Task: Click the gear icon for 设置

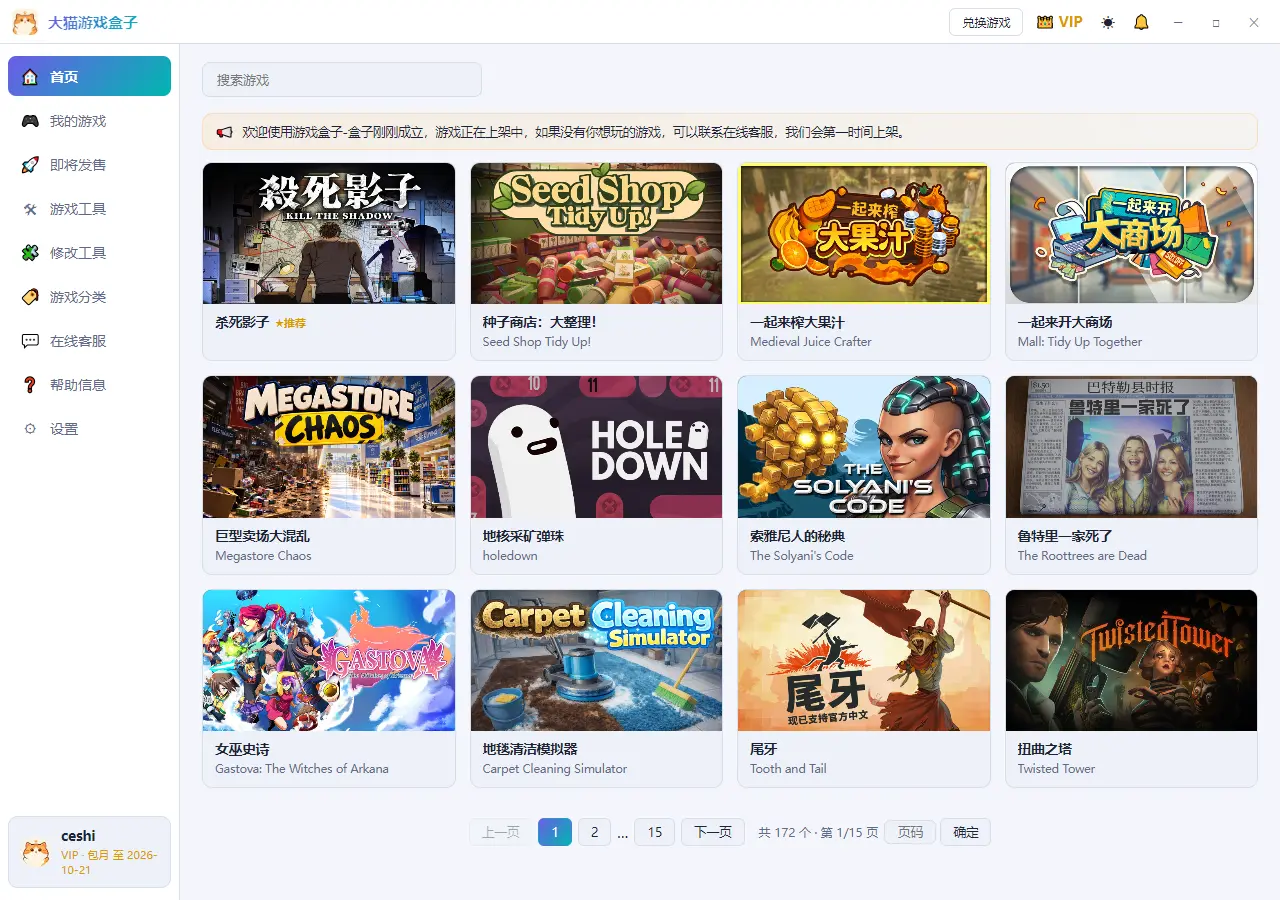Action: 30,429
